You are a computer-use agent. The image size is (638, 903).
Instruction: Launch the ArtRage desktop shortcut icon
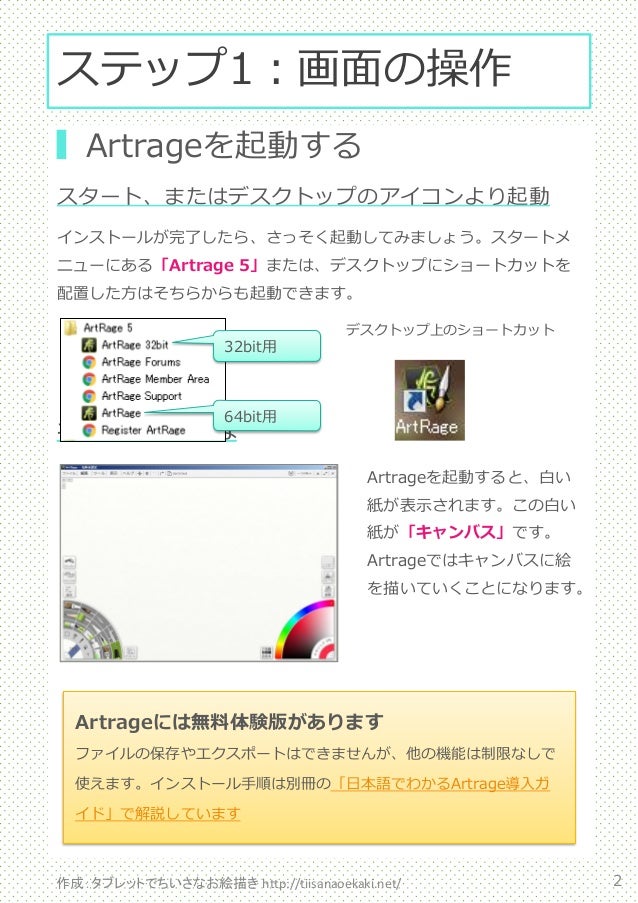coord(430,400)
